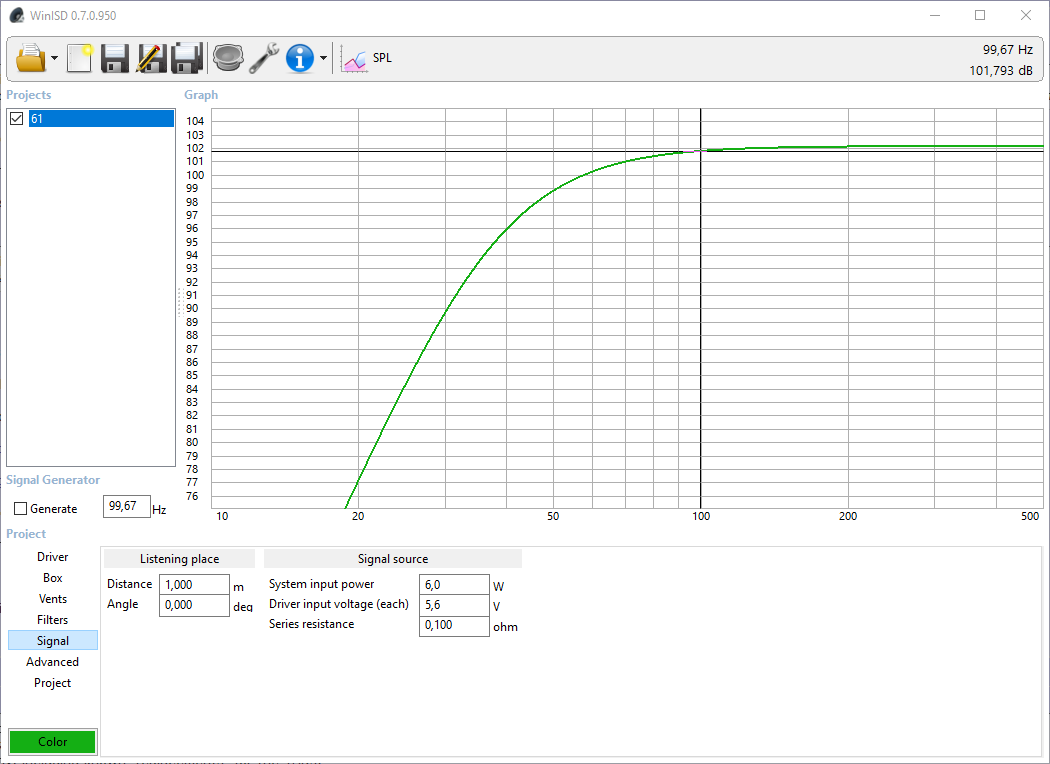The width and height of the screenshot is (1050, 764).
Task: Click the Angle input field
Action: click(194, 605)
